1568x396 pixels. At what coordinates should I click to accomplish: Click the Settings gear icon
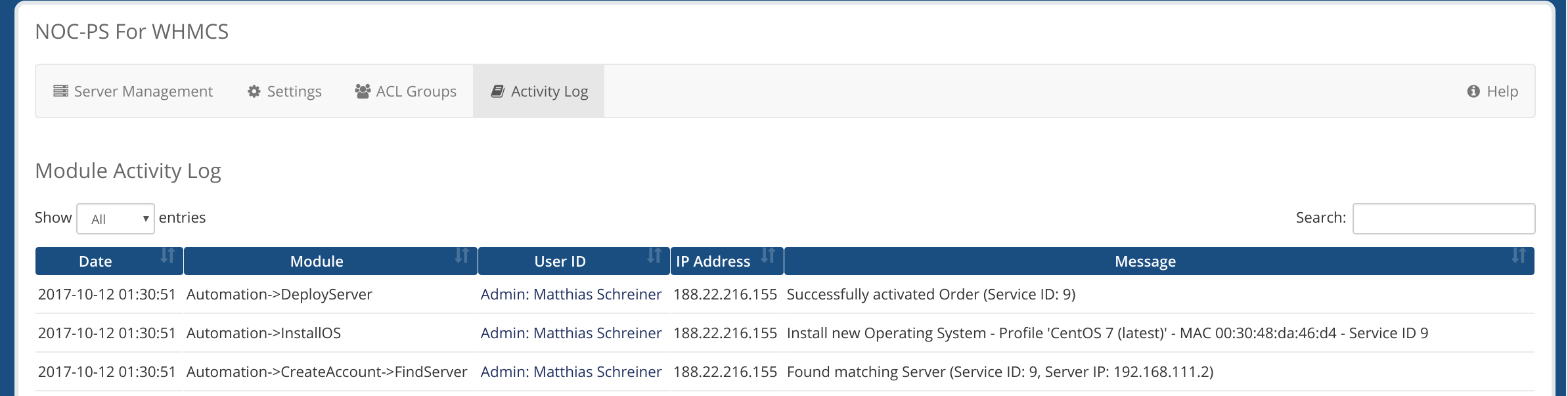click(x=254, y=91)
